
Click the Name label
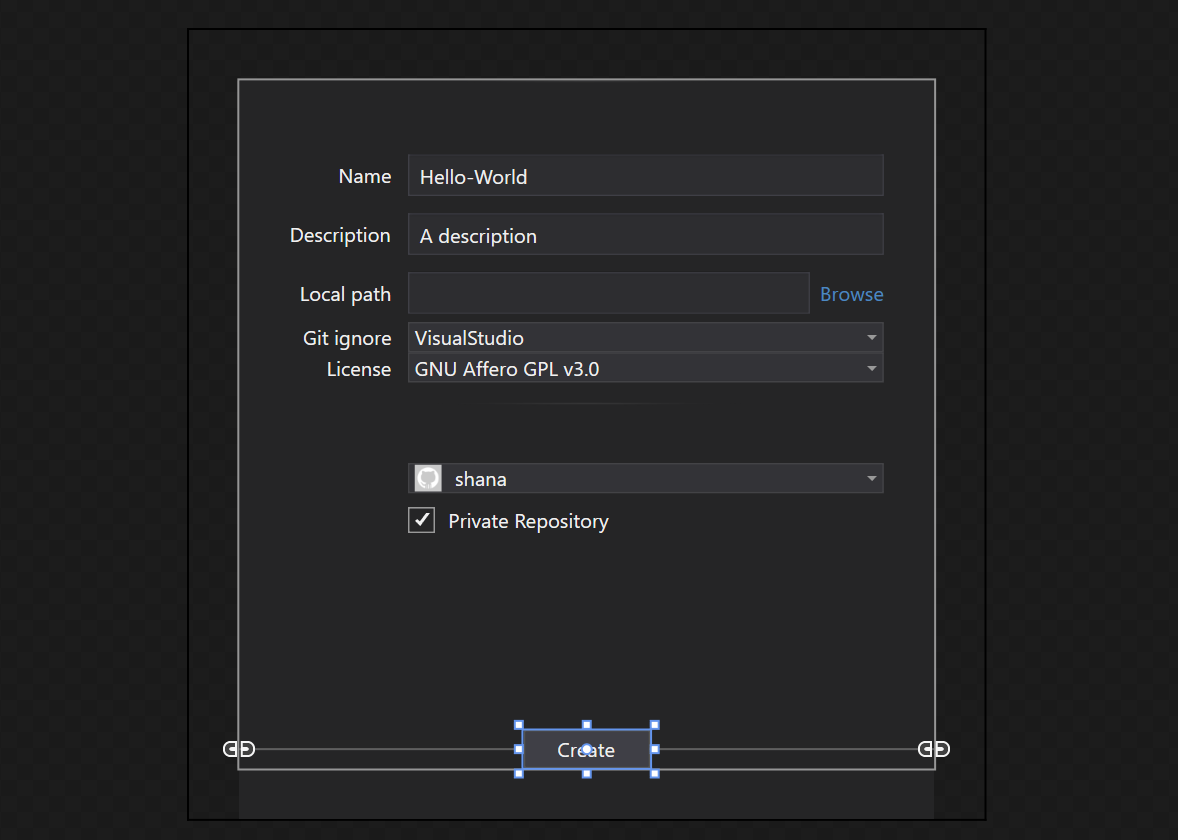(x=364, y=176)
